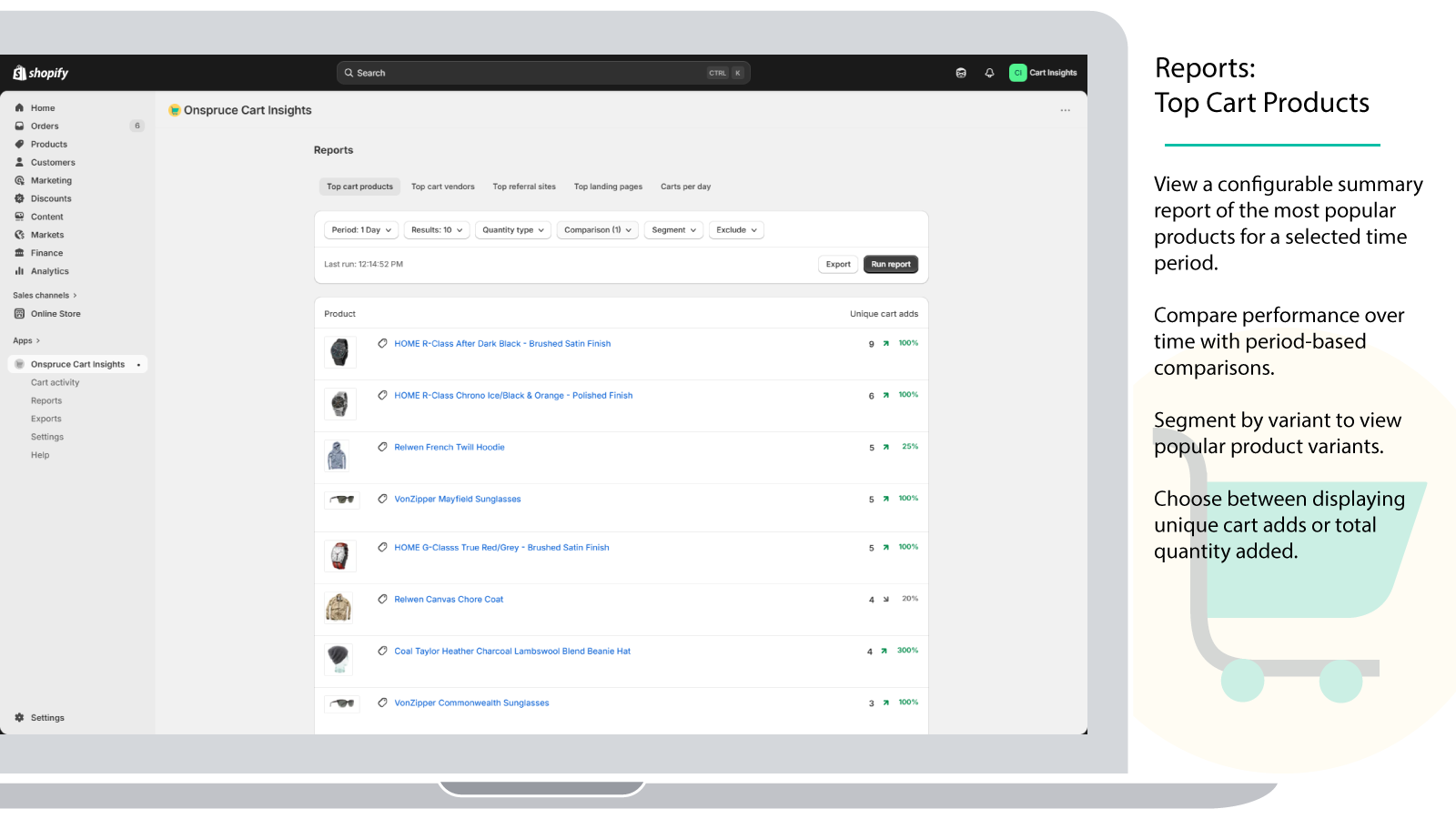The image size is (1456, 819).
Task: Open HOME R-Class After Dark Black product link
Action: click(502, 344)
